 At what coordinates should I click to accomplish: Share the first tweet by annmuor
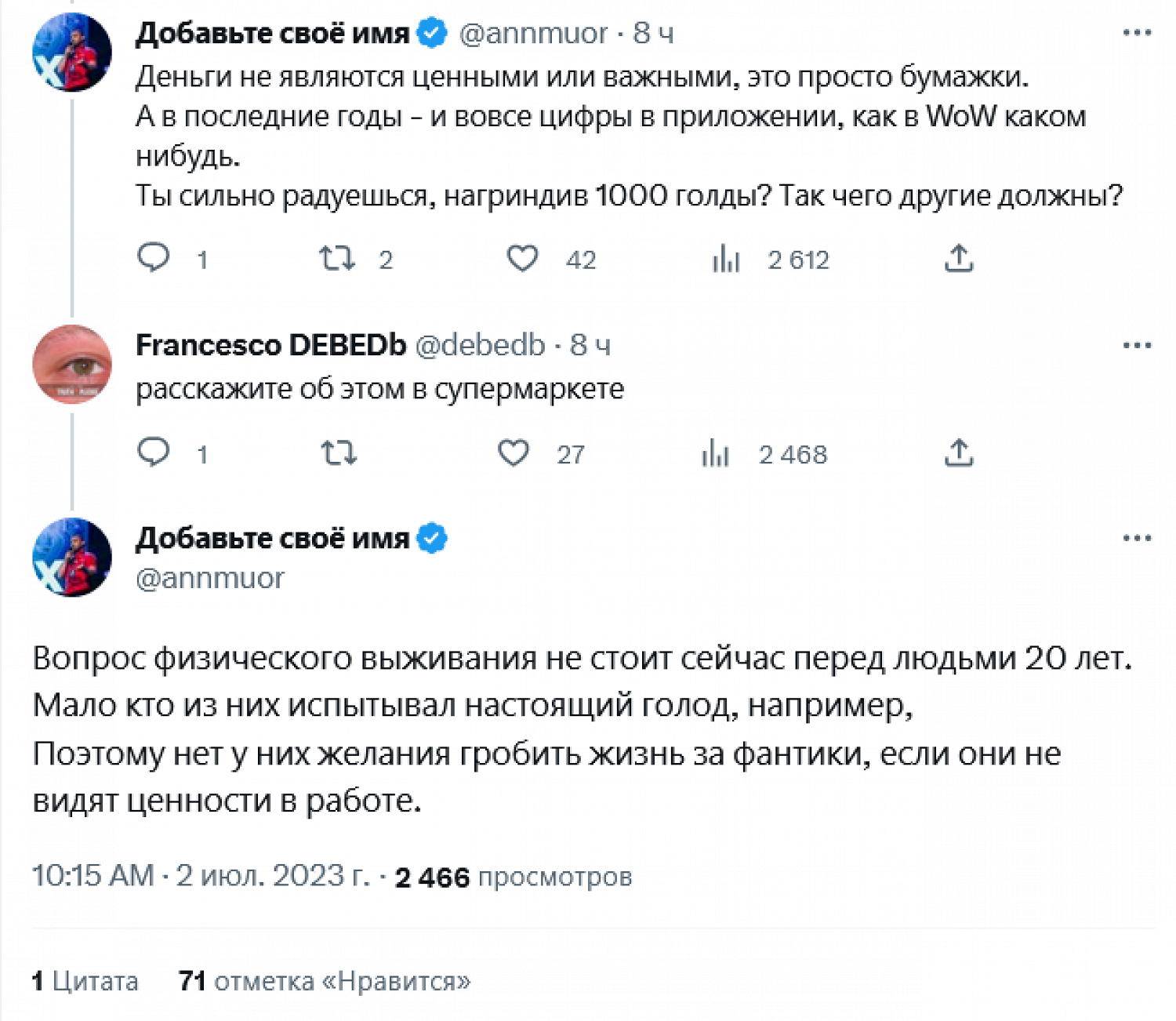(958, 258)
